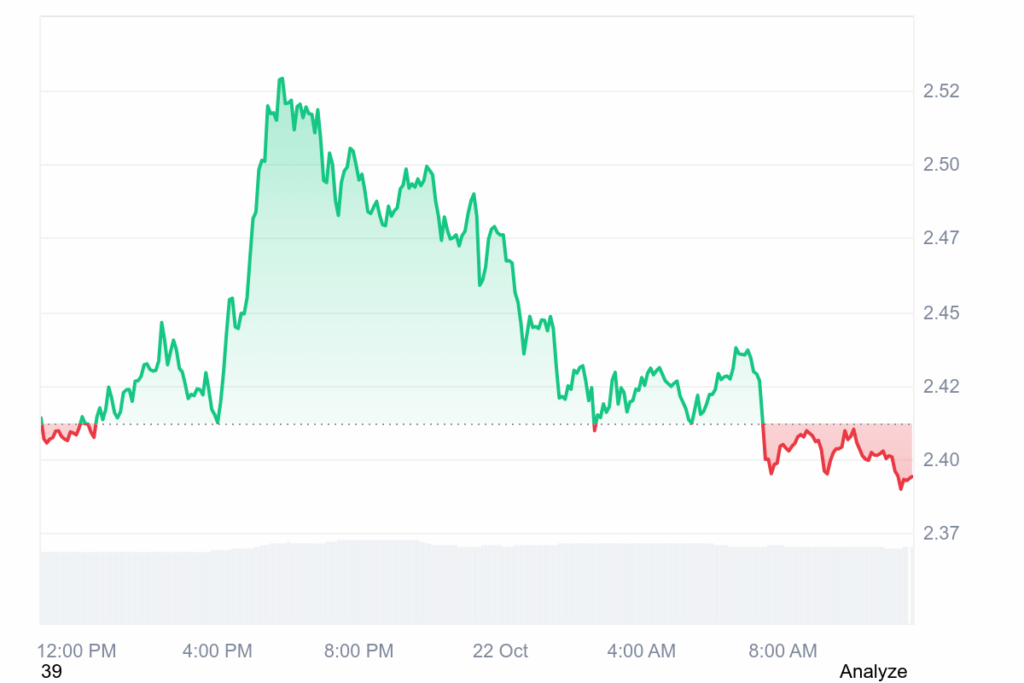Click the dotted baseline reference line
The width and height of the screenshot is (1024, 683).
[400, 424]
